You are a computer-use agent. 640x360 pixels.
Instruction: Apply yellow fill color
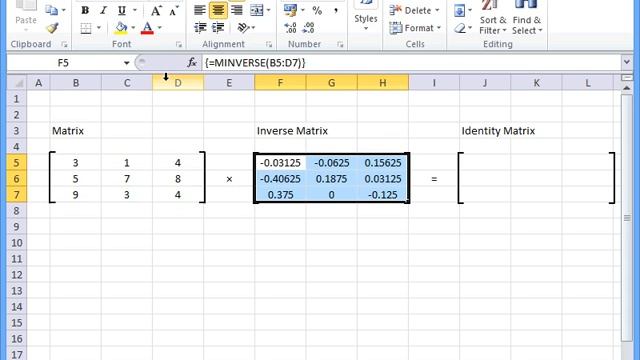[x=121, y=28]
